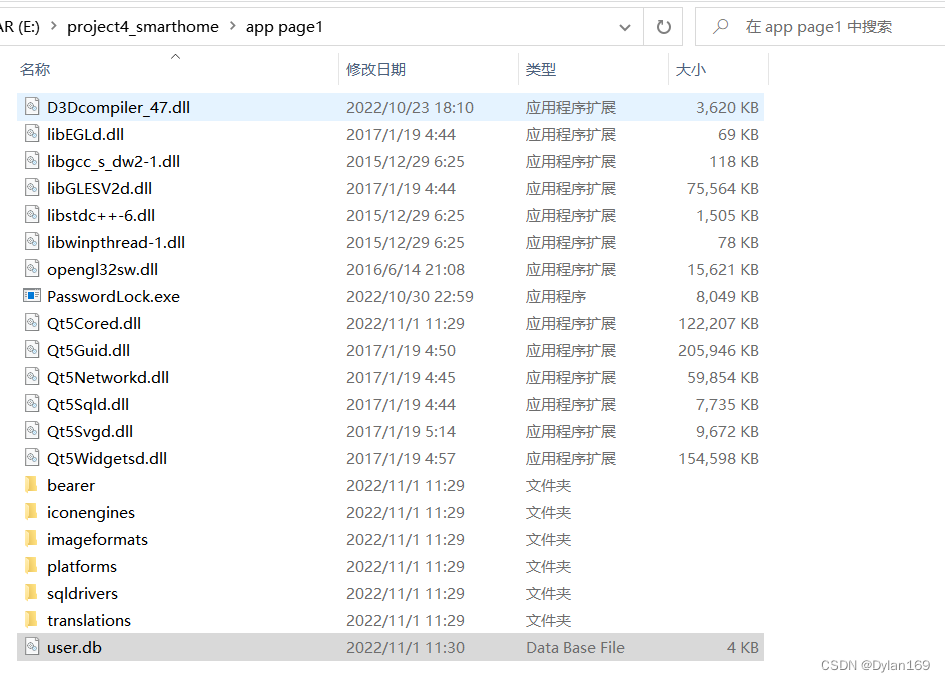The width and height of the screenshot is (945, 682).
Task: Select the platforms folder name
Action: (82, 567)
